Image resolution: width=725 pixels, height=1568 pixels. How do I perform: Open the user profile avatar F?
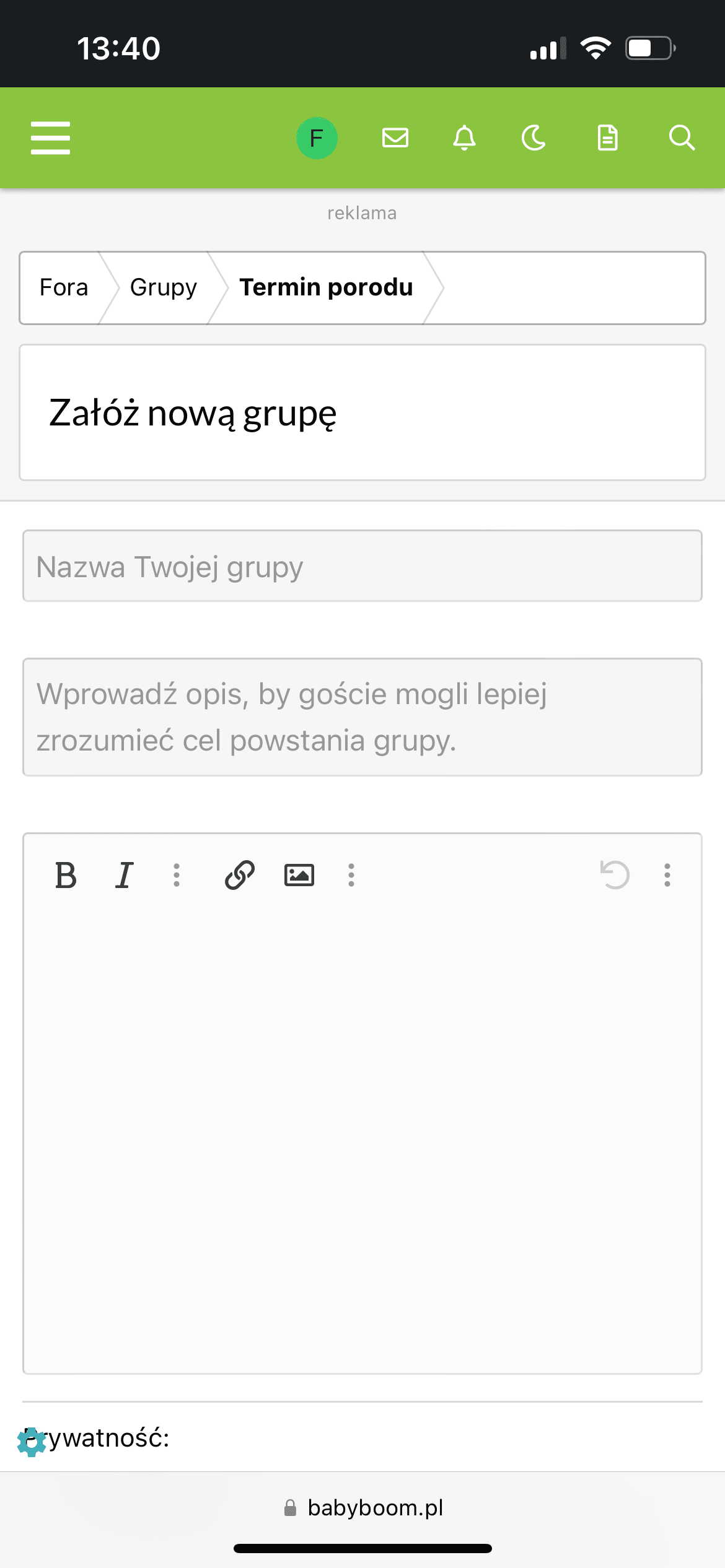pyautogui.click(x=317, y=137)
